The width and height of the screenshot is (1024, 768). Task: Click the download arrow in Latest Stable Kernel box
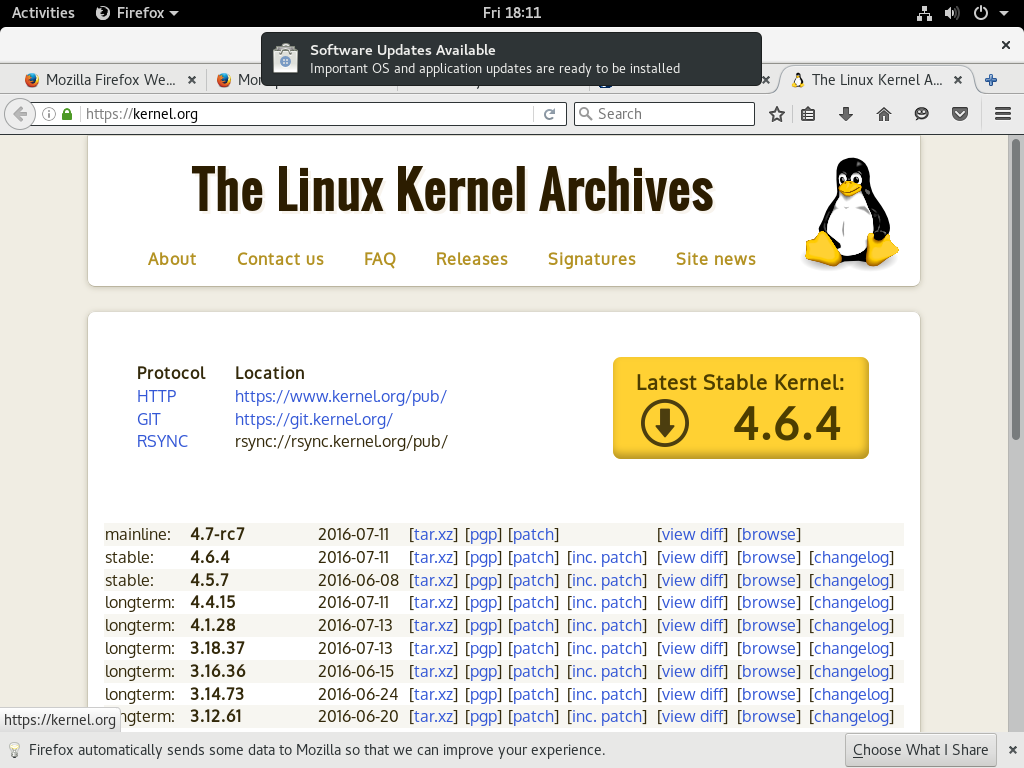tap(665, 423)
